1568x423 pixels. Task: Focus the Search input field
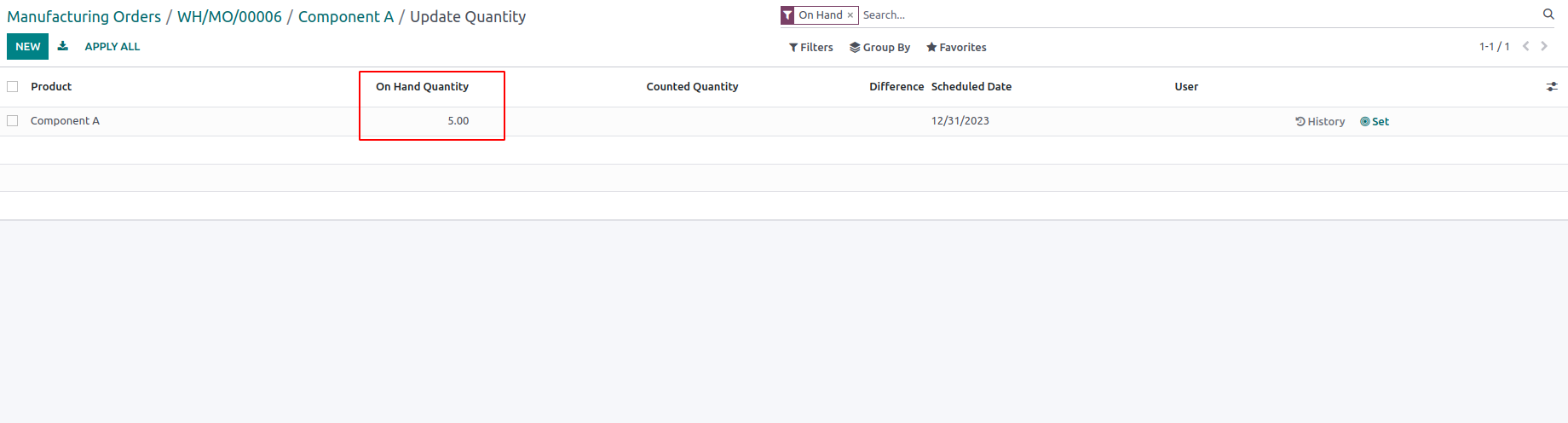click(x=1193, y=15)
